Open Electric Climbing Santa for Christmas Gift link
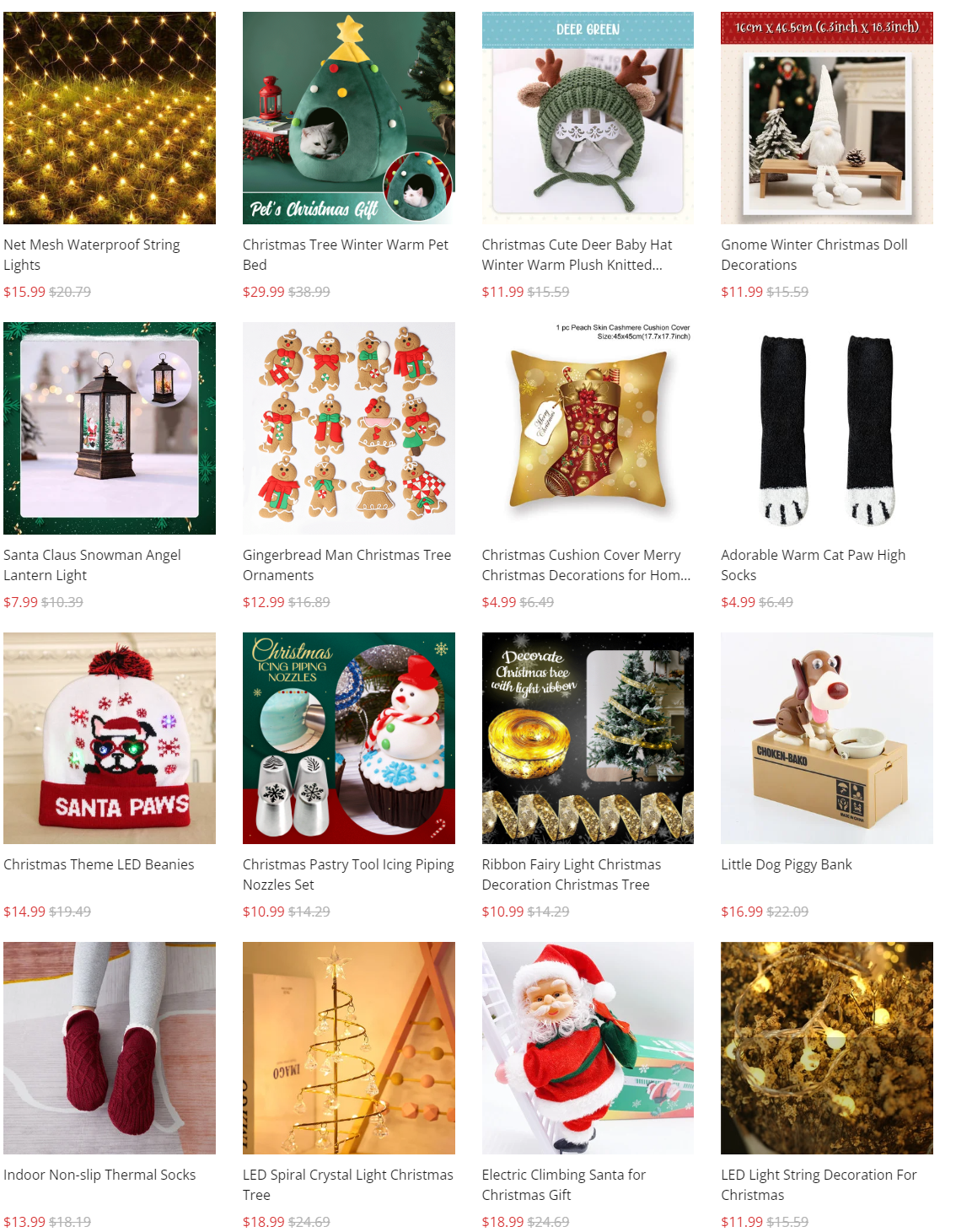 564,1185
